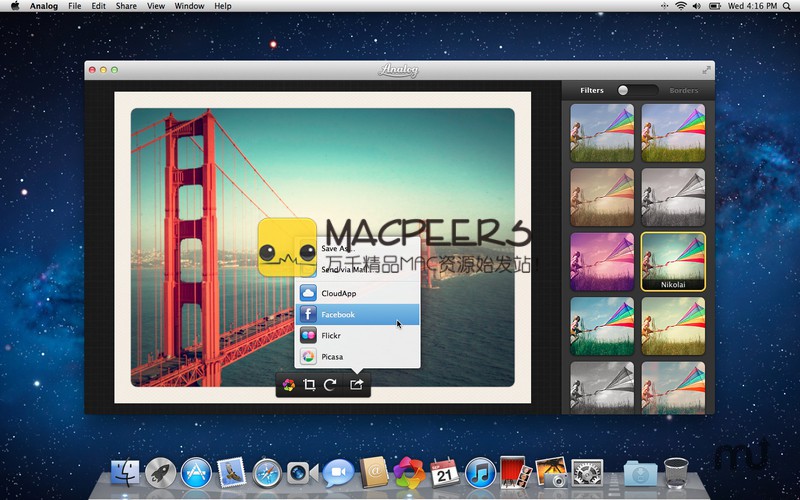The image size is (800, 500).
Task: Click the crop tool icon
Action: pos(310,385)
